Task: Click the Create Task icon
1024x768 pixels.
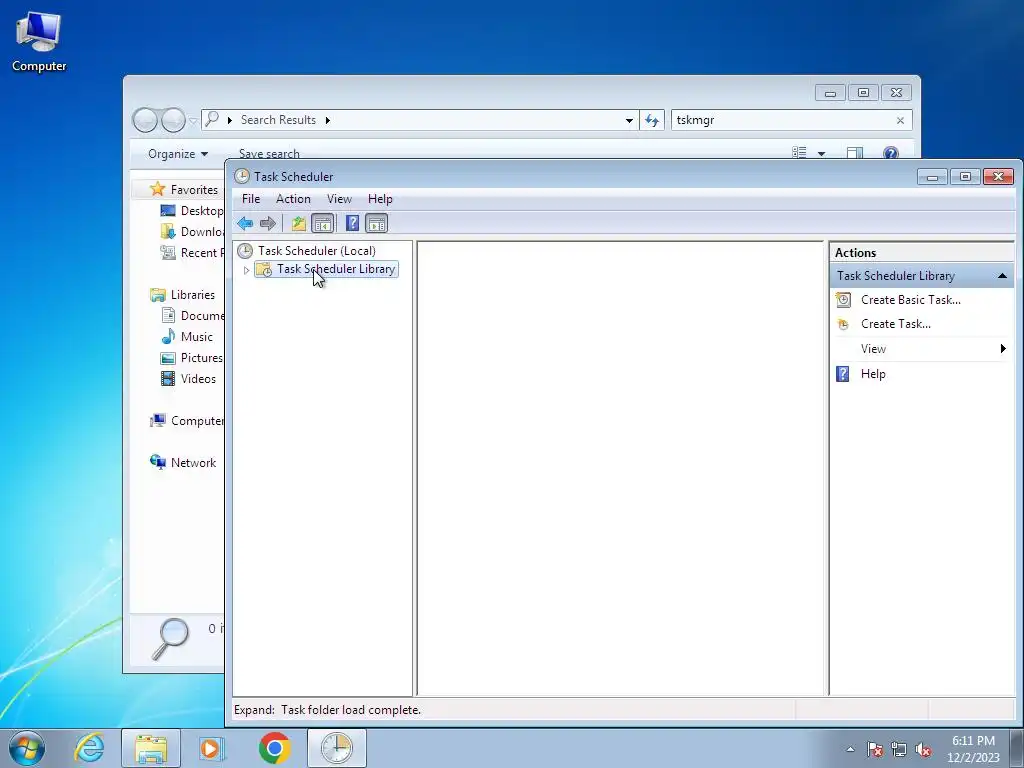Action: click(x=843, y=324)
